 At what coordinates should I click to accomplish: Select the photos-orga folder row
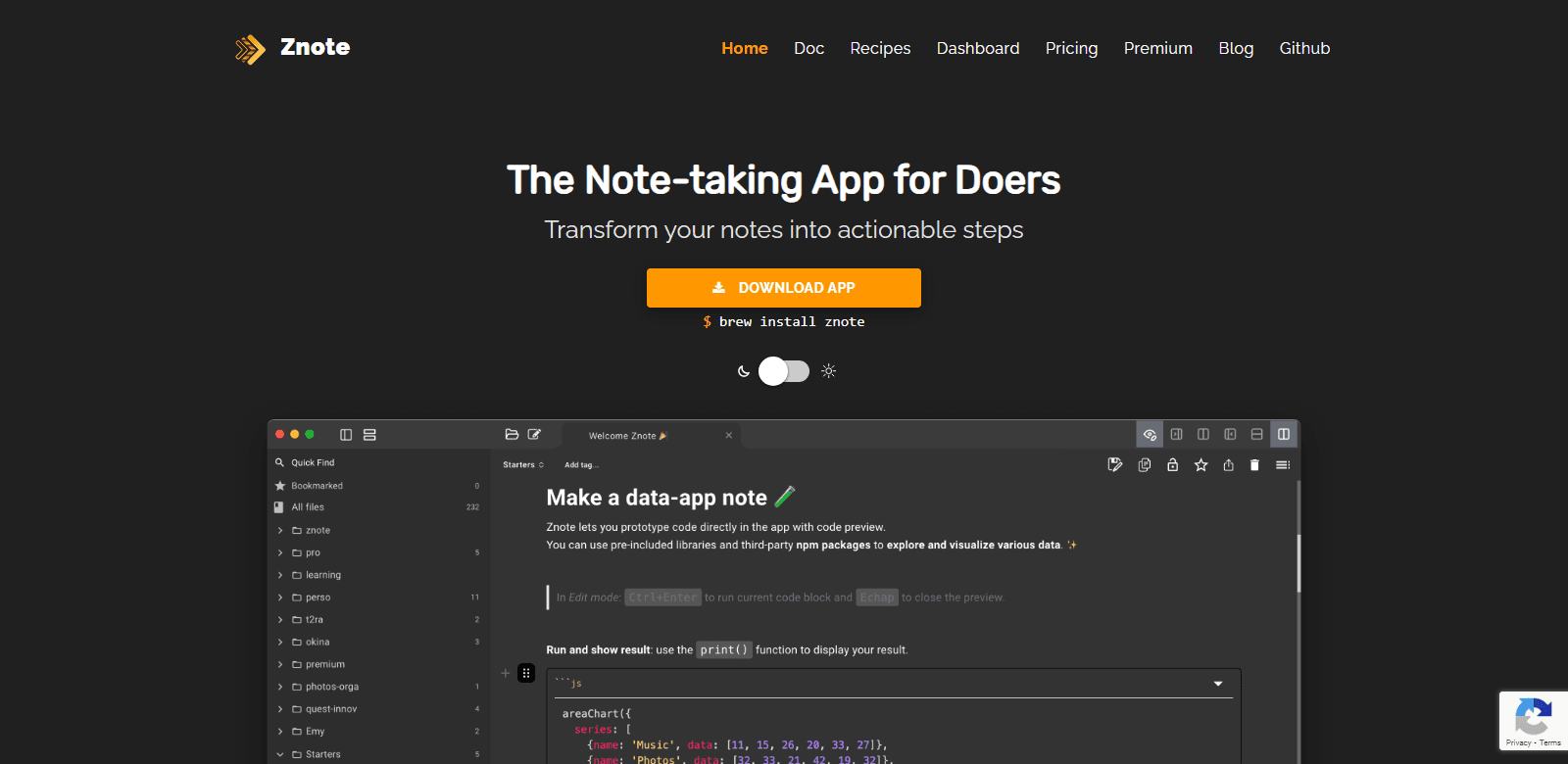(378, 687)
